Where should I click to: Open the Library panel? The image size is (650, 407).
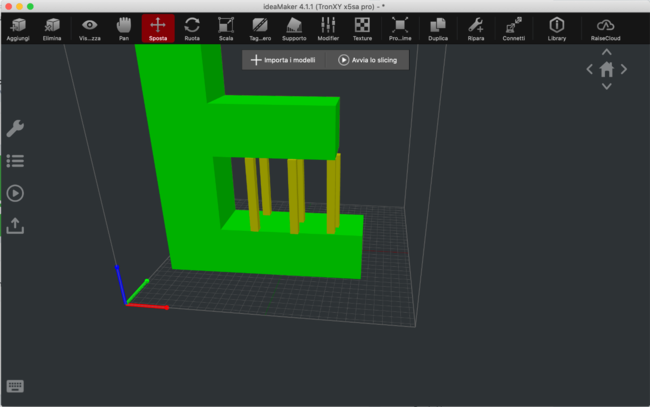pyautogui.click(x=557, y=27)
